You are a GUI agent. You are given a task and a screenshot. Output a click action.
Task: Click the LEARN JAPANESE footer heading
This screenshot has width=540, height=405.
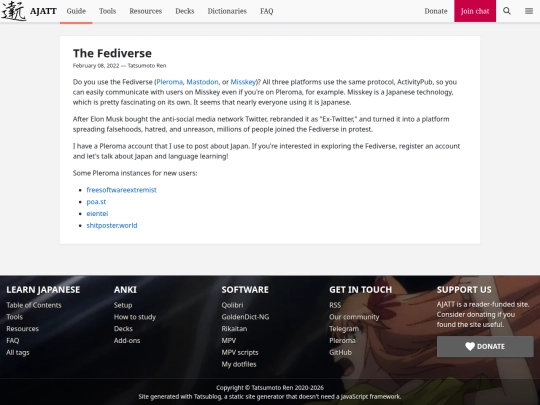[43, 290]
